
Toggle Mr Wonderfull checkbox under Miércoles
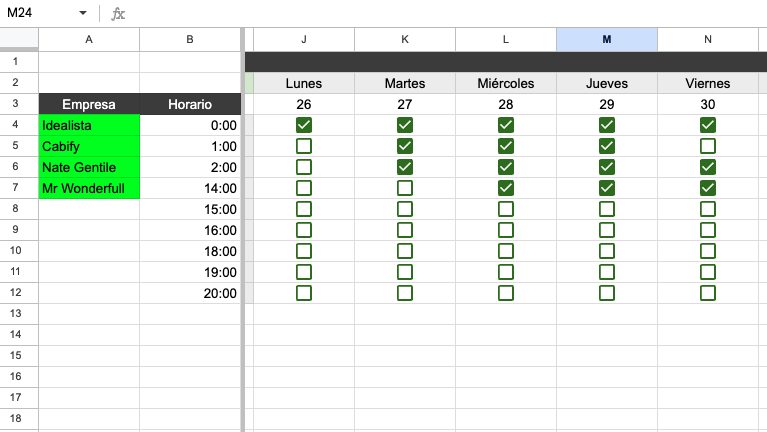[x=506, y=188]
